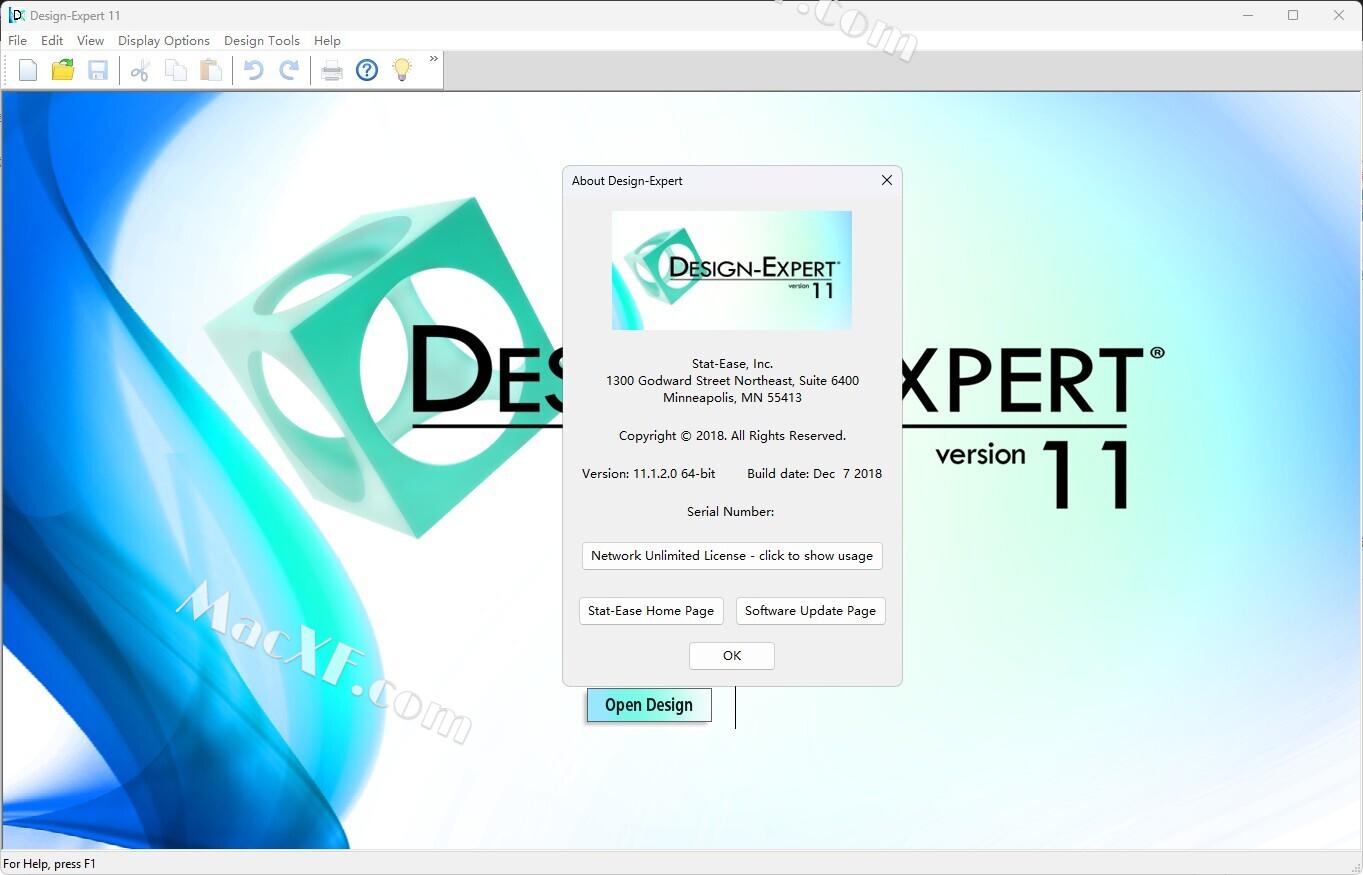Click the Paste clipboard icon

point(211,70)
